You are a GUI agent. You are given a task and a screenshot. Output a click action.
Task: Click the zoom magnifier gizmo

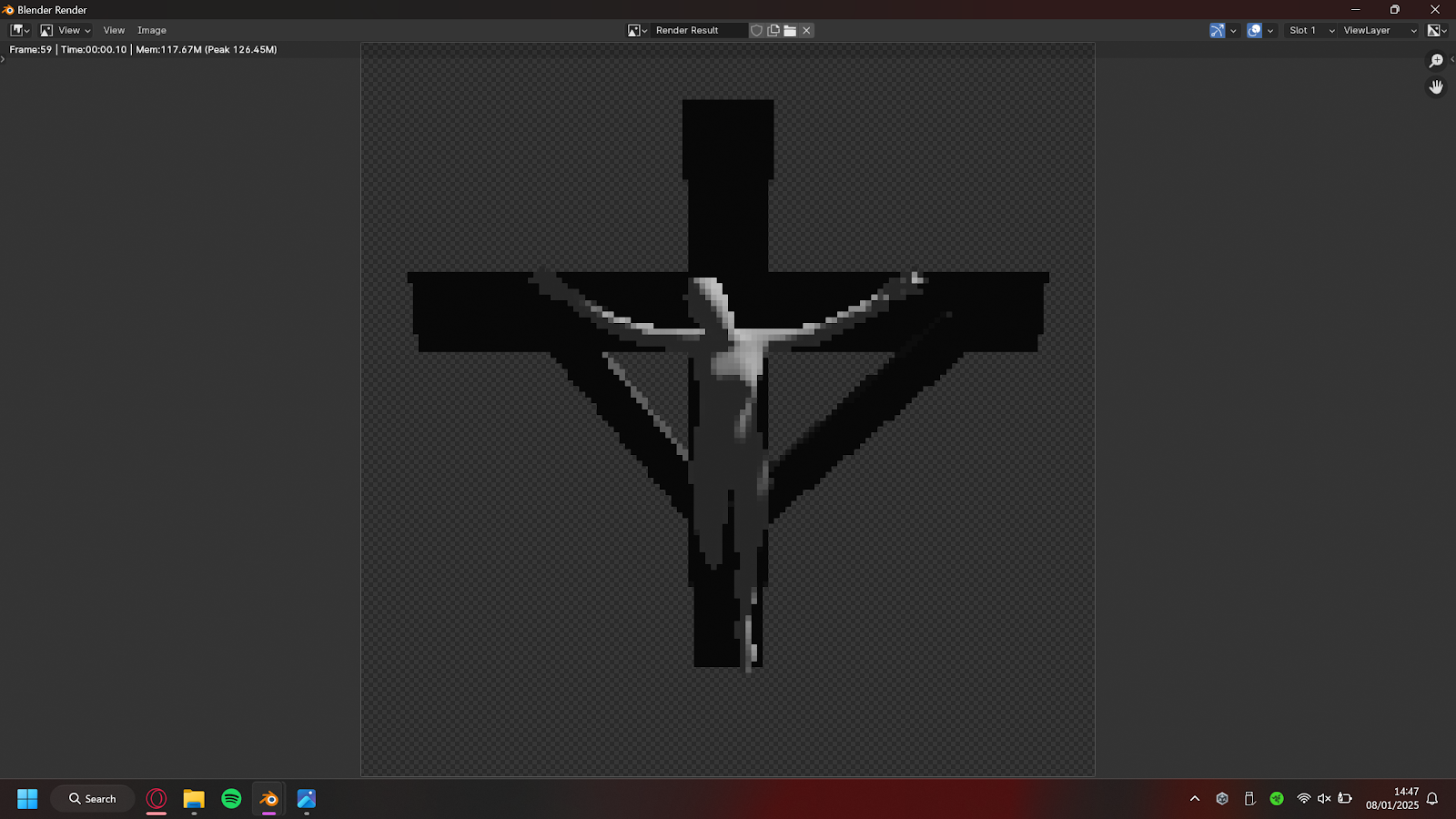click(1436, 61)
